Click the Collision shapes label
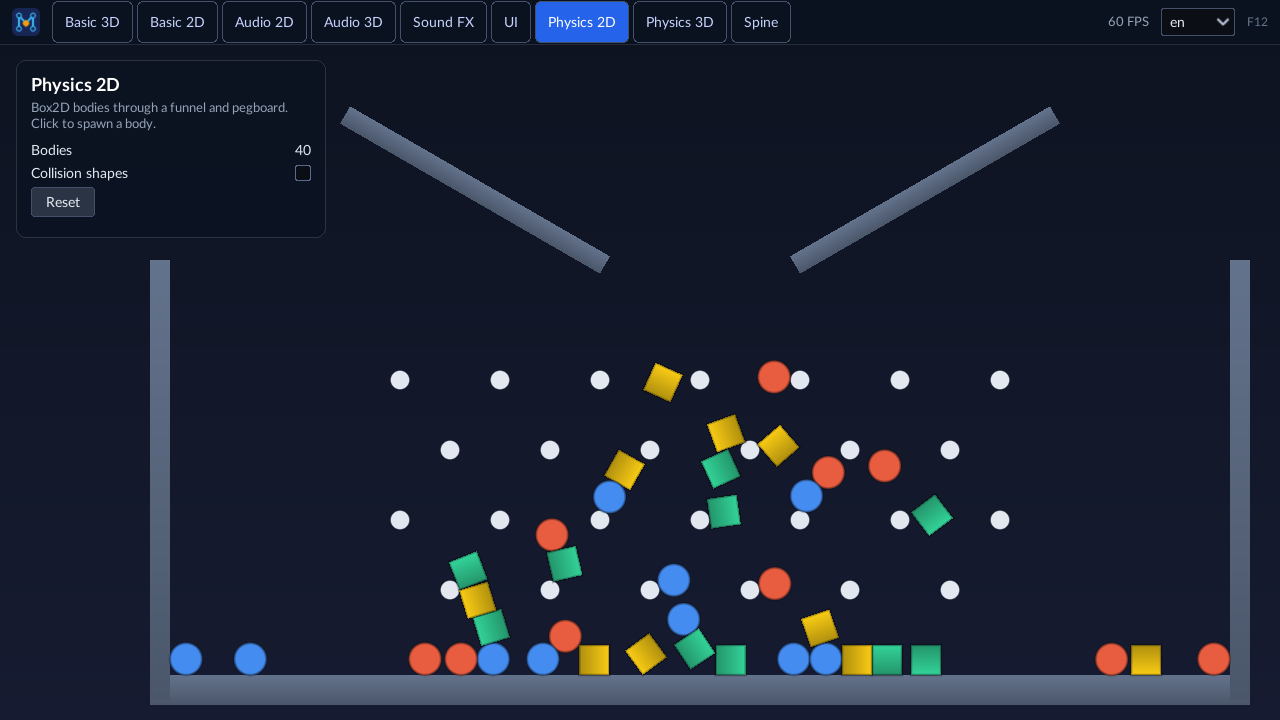The width and height of the screenshot is (1280, 720). click(x=80, y=173)
